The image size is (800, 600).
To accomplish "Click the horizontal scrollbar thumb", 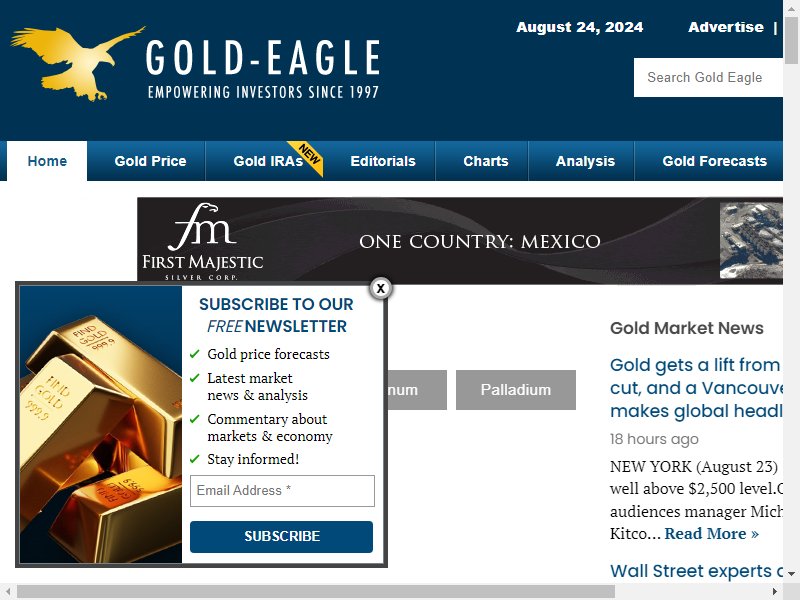I will tap(316, 592).
